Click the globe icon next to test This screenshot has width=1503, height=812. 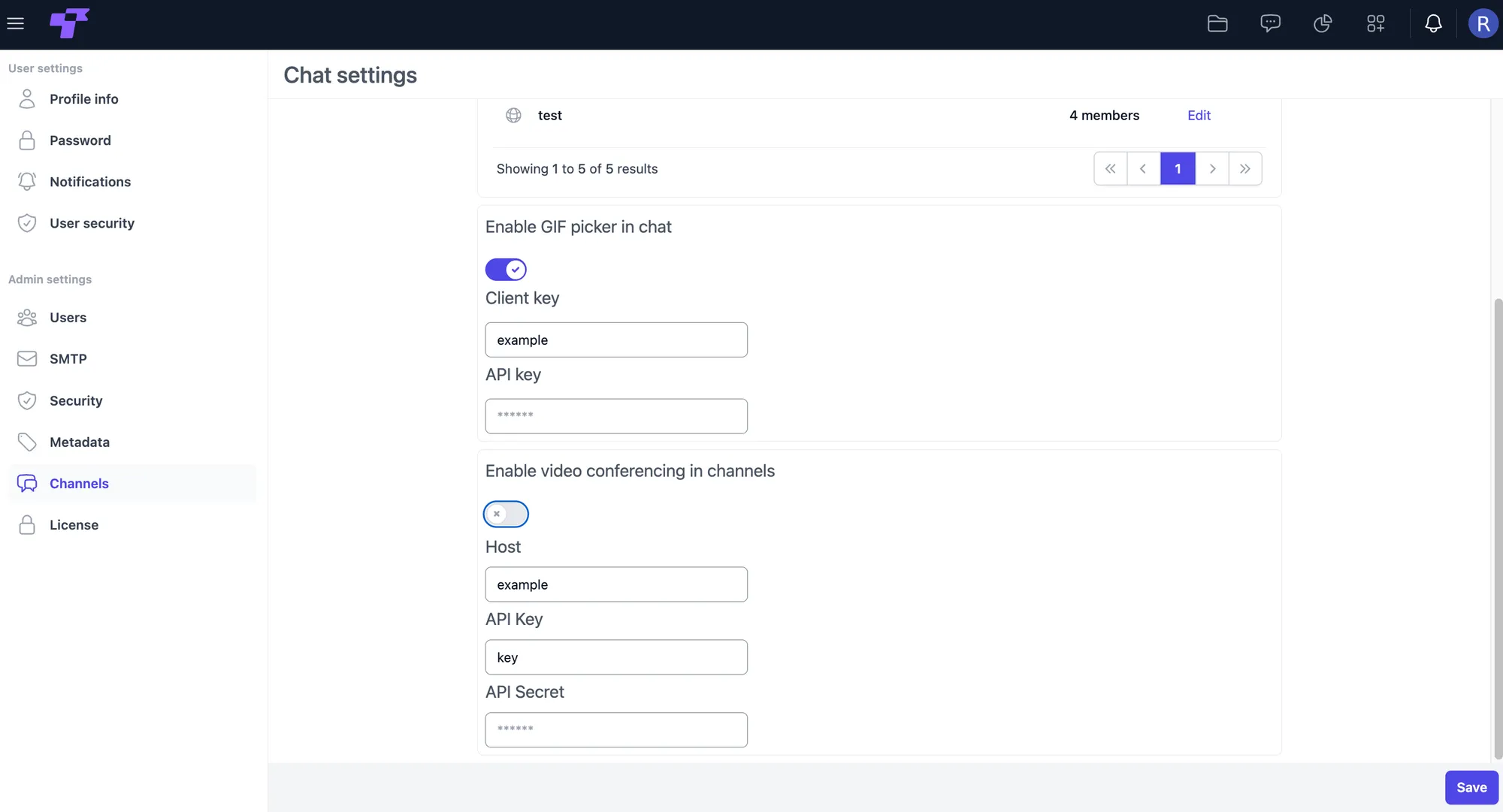pyautogui.click(x=513, y=115)
